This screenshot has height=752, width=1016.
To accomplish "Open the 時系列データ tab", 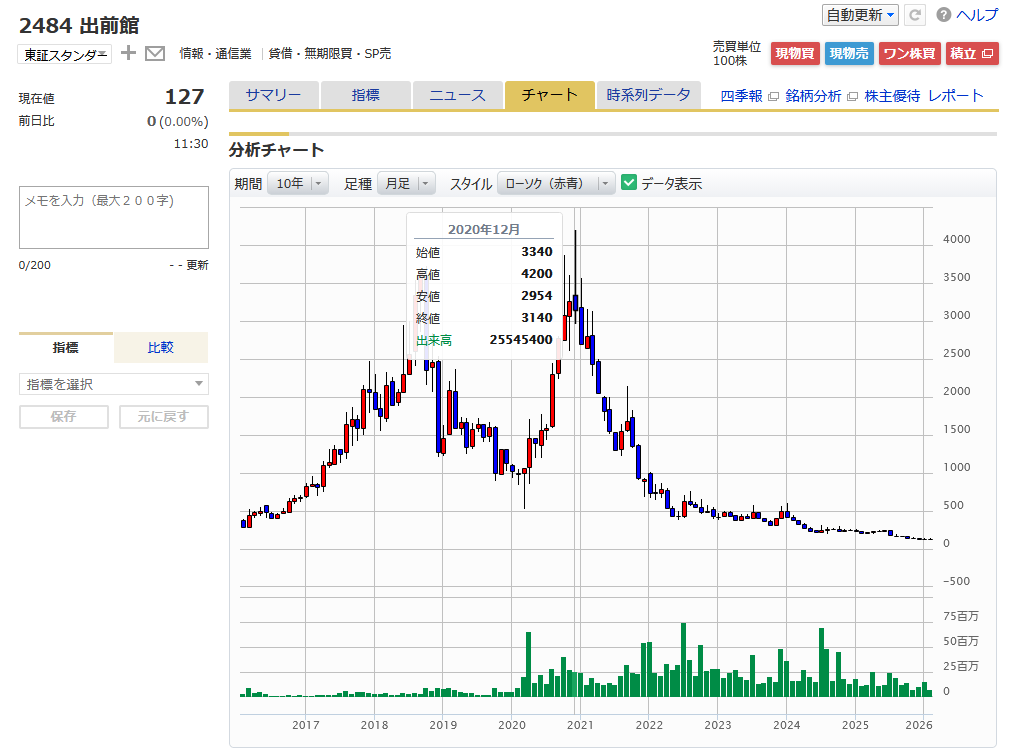I will [648, 95].
